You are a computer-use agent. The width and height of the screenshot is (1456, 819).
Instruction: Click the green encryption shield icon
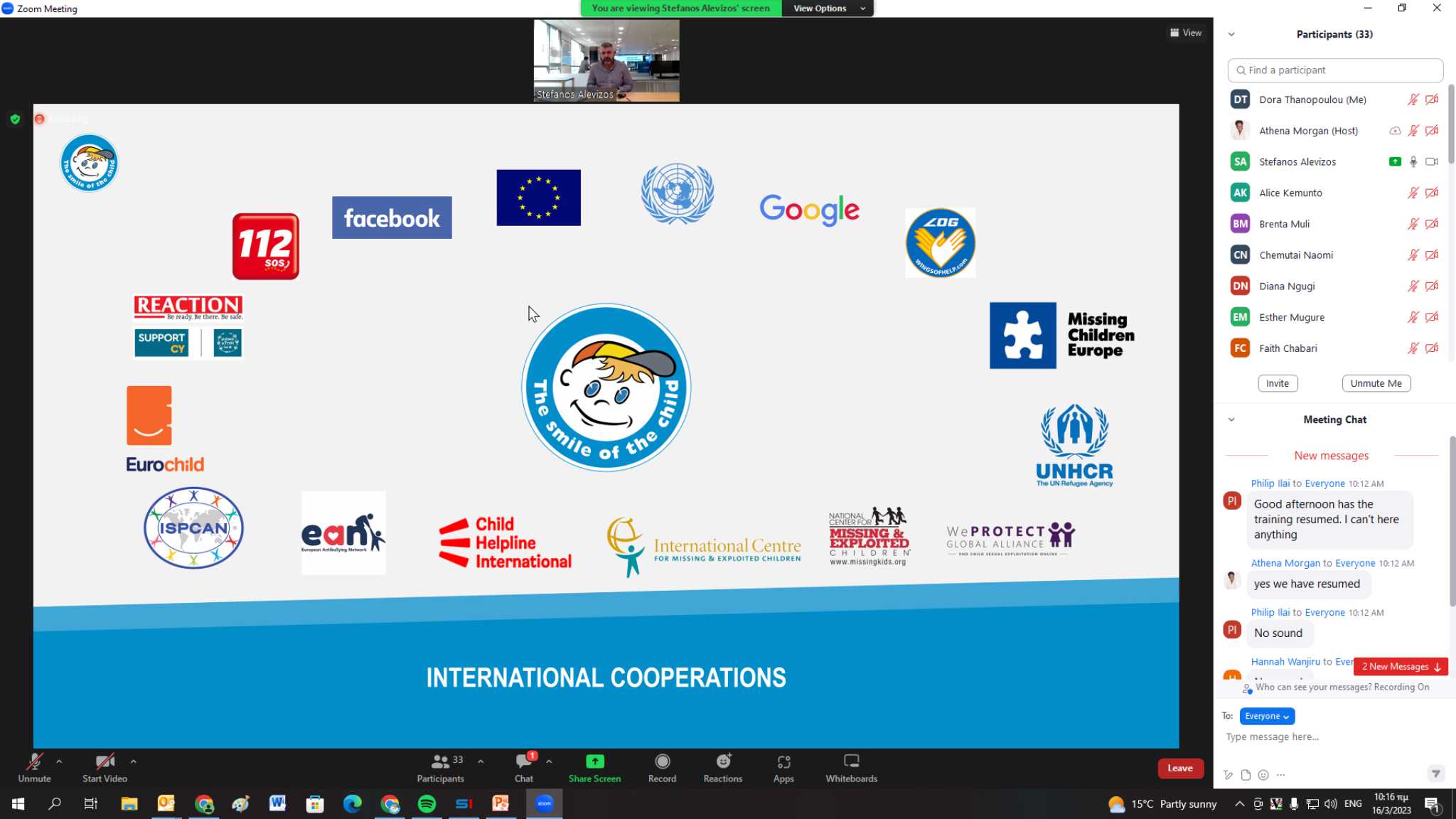coord(15,119)
